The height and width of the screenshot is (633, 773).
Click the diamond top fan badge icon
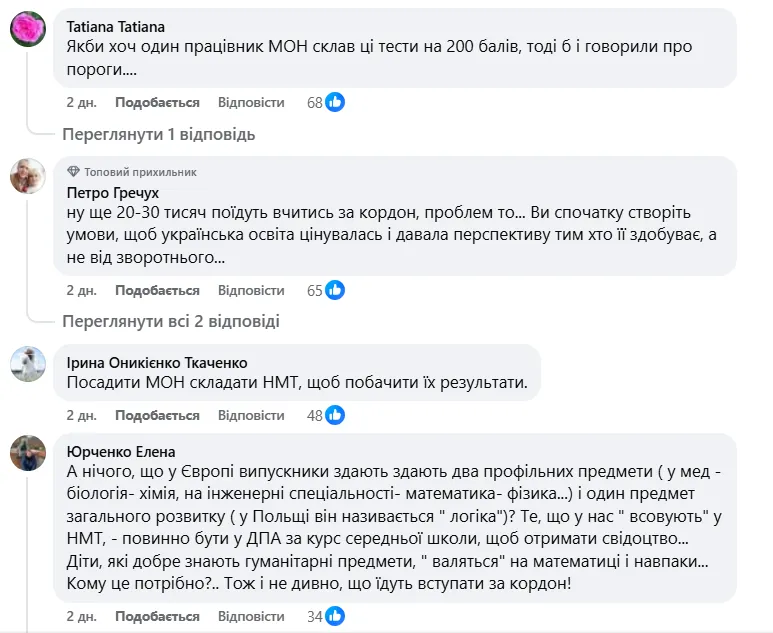coord(73,171)
